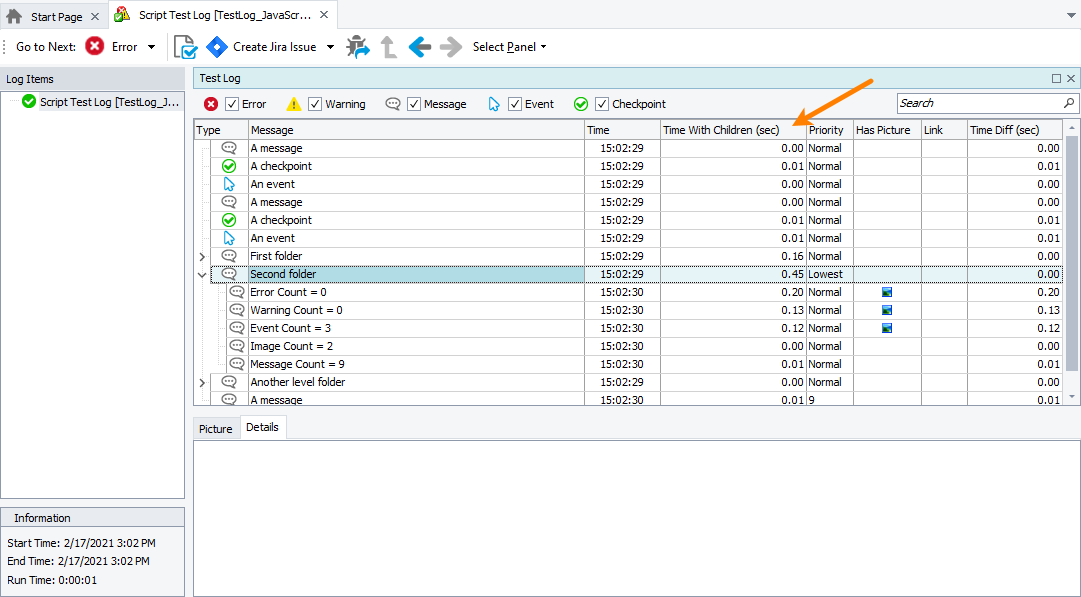Viewport: 1081px width, 597px height.
Task: Switch to the Picture tab
Action: coord(215,428)
